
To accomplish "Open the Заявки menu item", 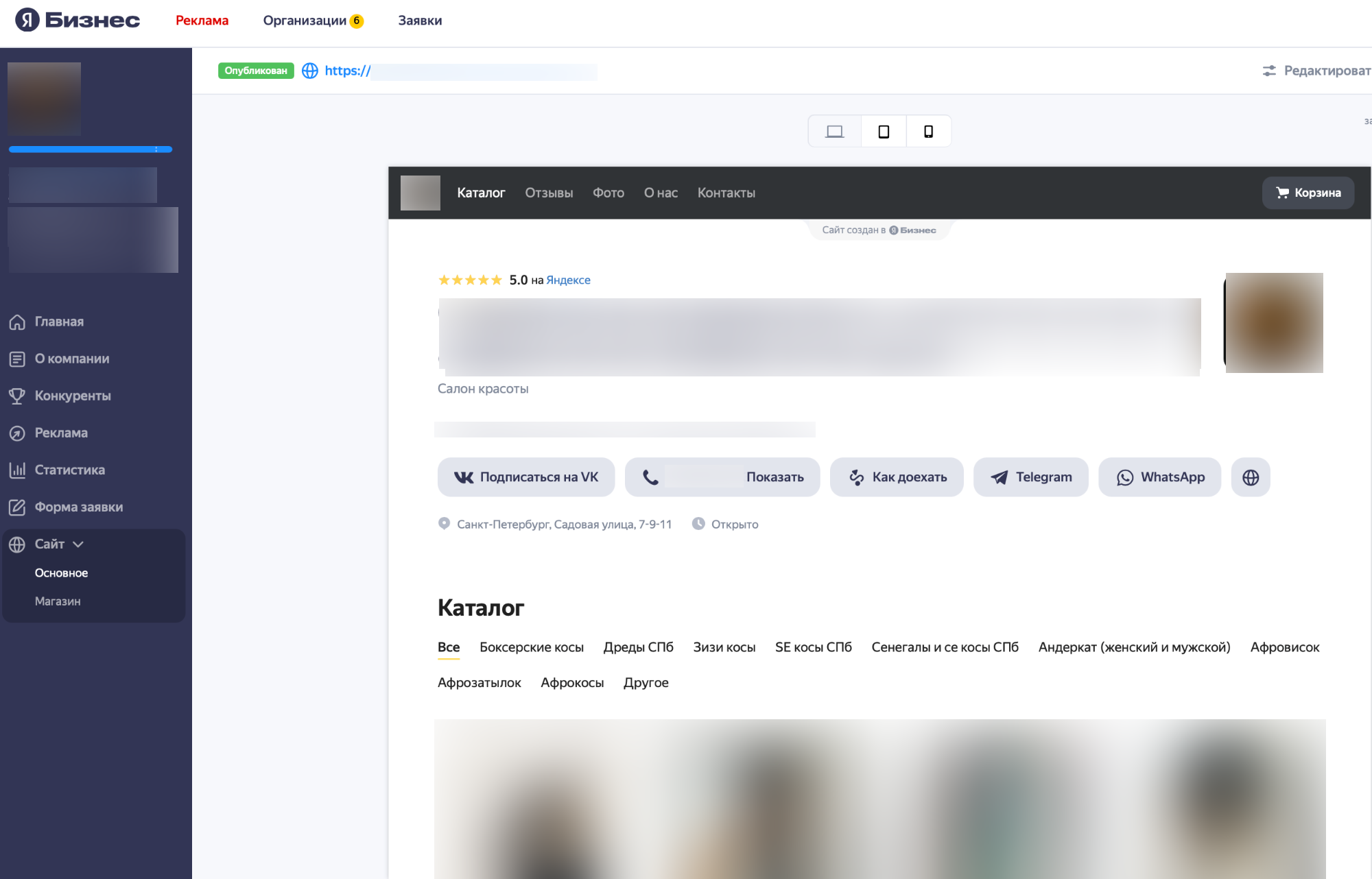I will pyautogui.click(x=418, y=20).
